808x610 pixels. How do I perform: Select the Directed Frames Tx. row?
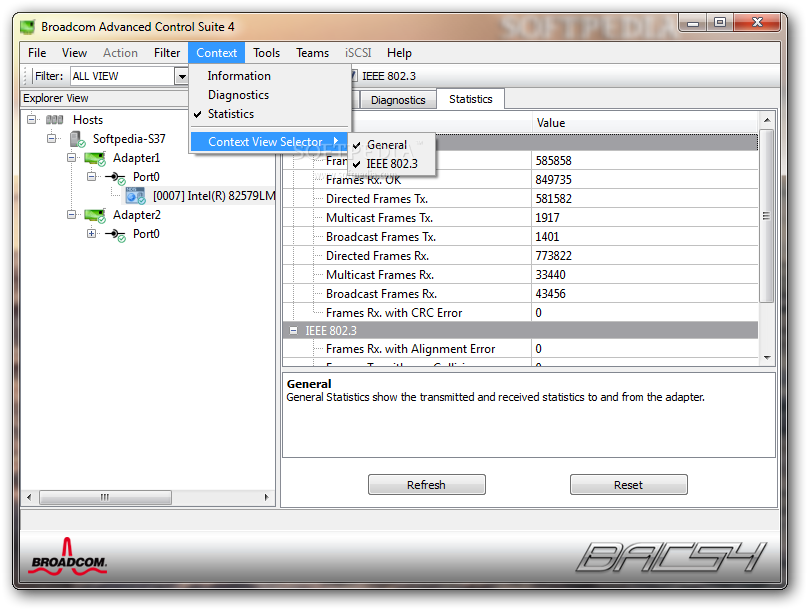pyautogui.click(x=520, y=199)
